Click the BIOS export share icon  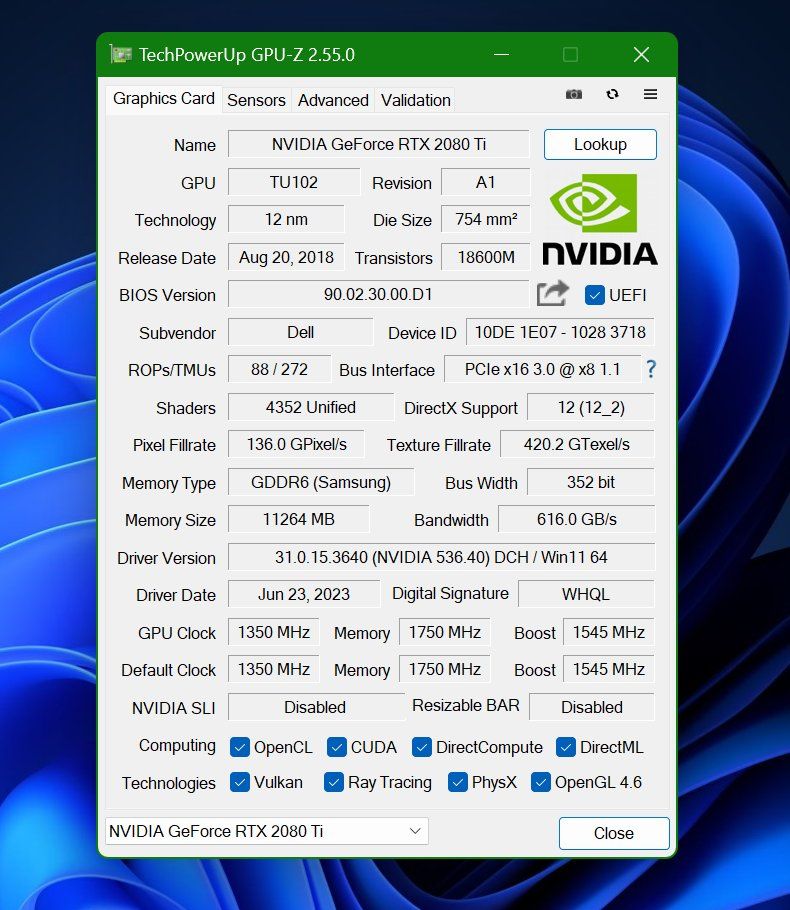tap(553, 294)
